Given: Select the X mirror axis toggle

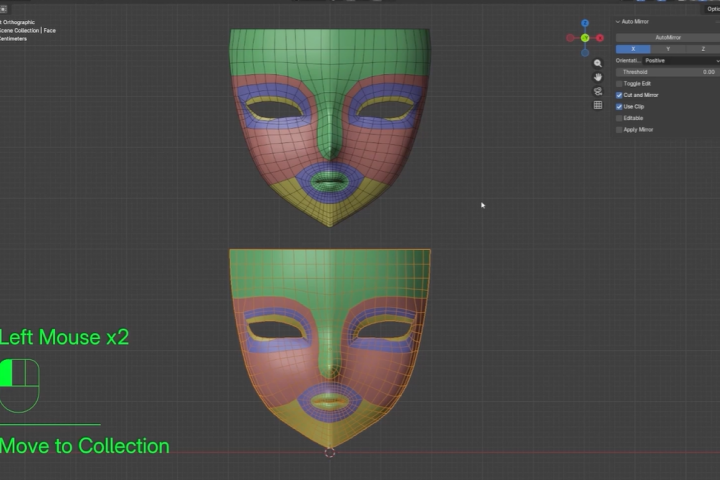Looking at the screenshot, I should click(633, 49).
